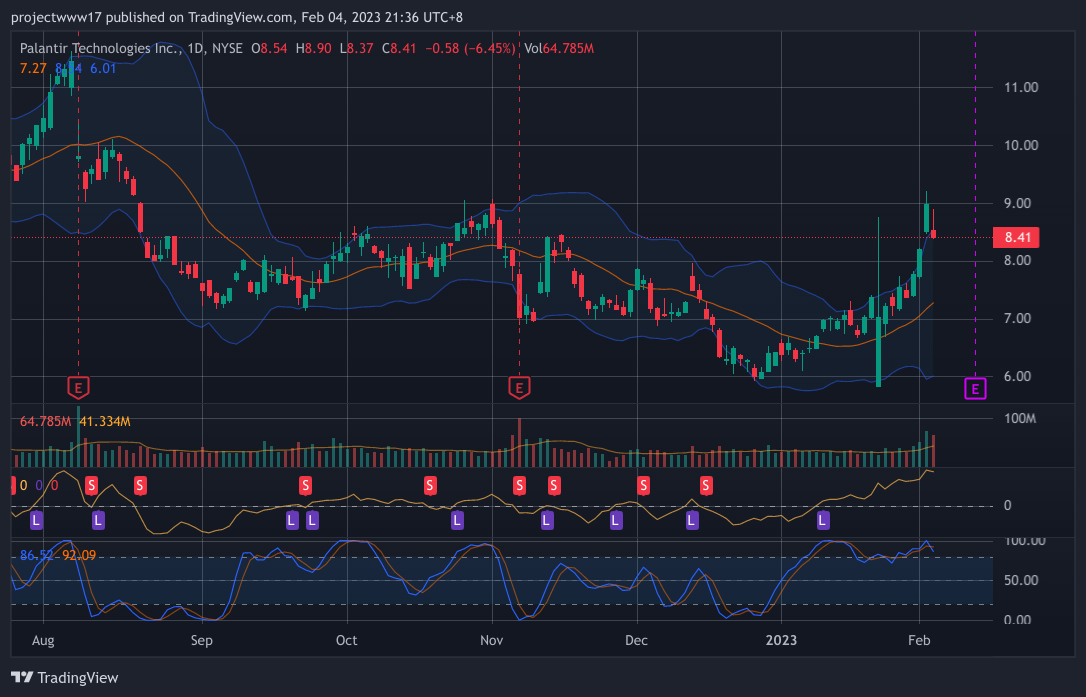Click the −0.58 (−6.45%) change value
Screen dimensions: 1086x697
(470, 48)
